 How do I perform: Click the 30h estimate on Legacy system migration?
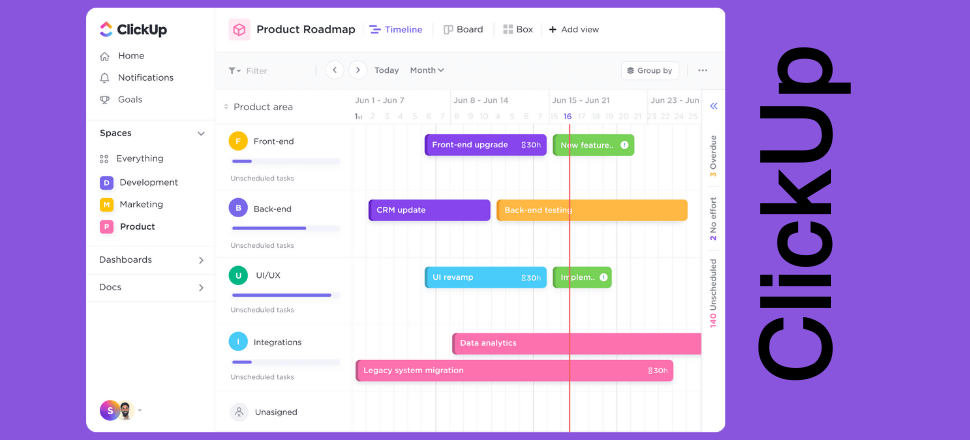point(658,371)
